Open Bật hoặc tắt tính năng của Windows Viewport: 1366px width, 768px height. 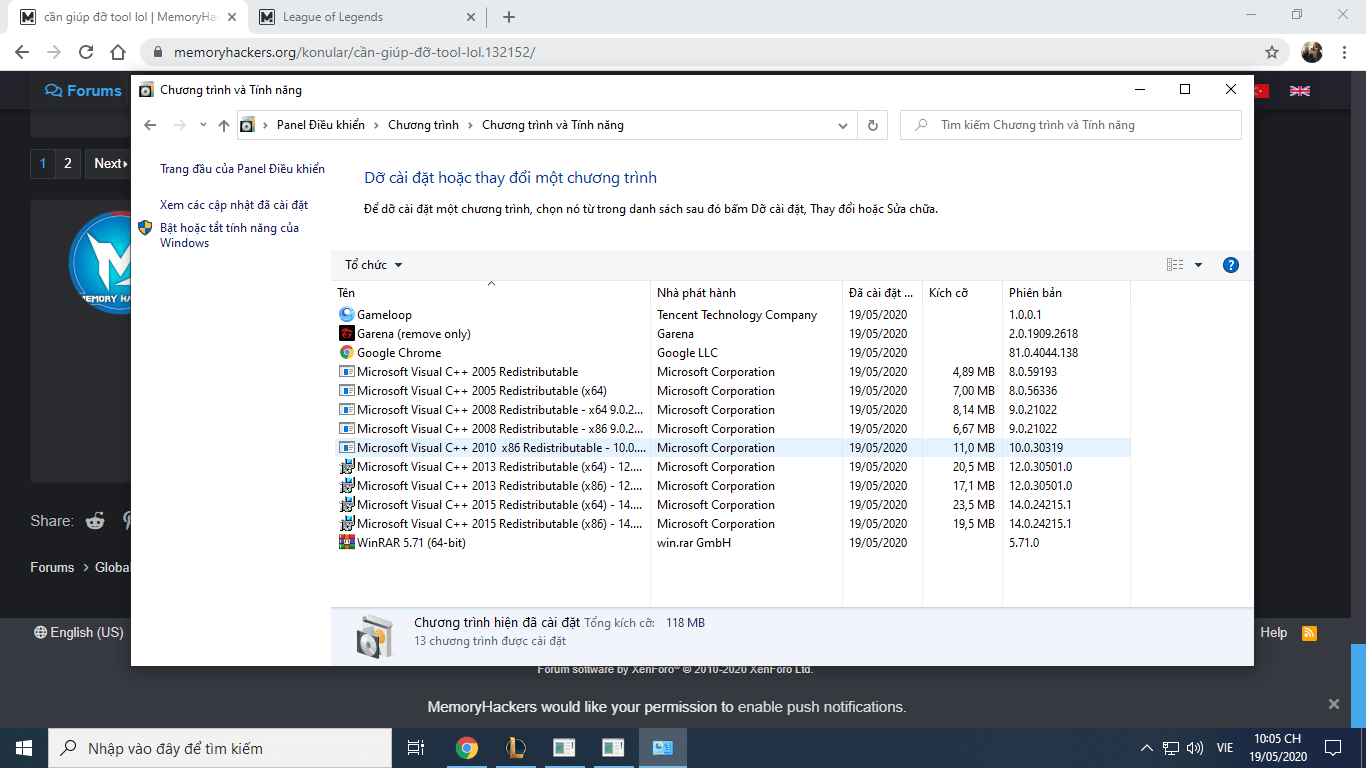[x=229, y=236]
